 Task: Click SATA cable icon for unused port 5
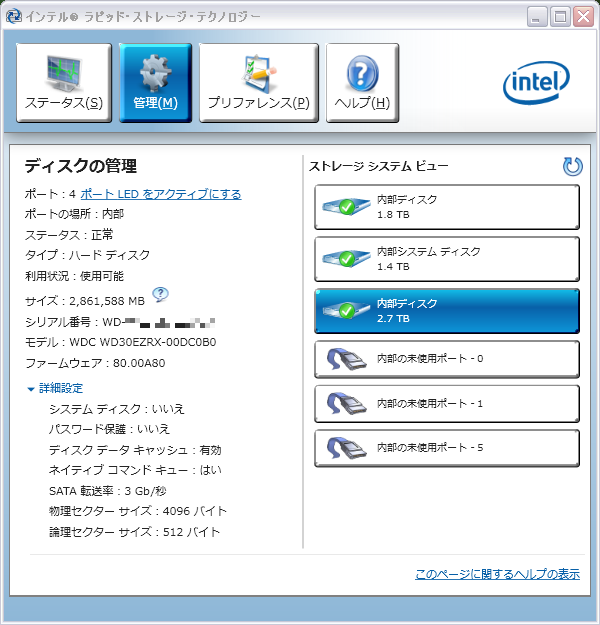[x=346, y=448]
